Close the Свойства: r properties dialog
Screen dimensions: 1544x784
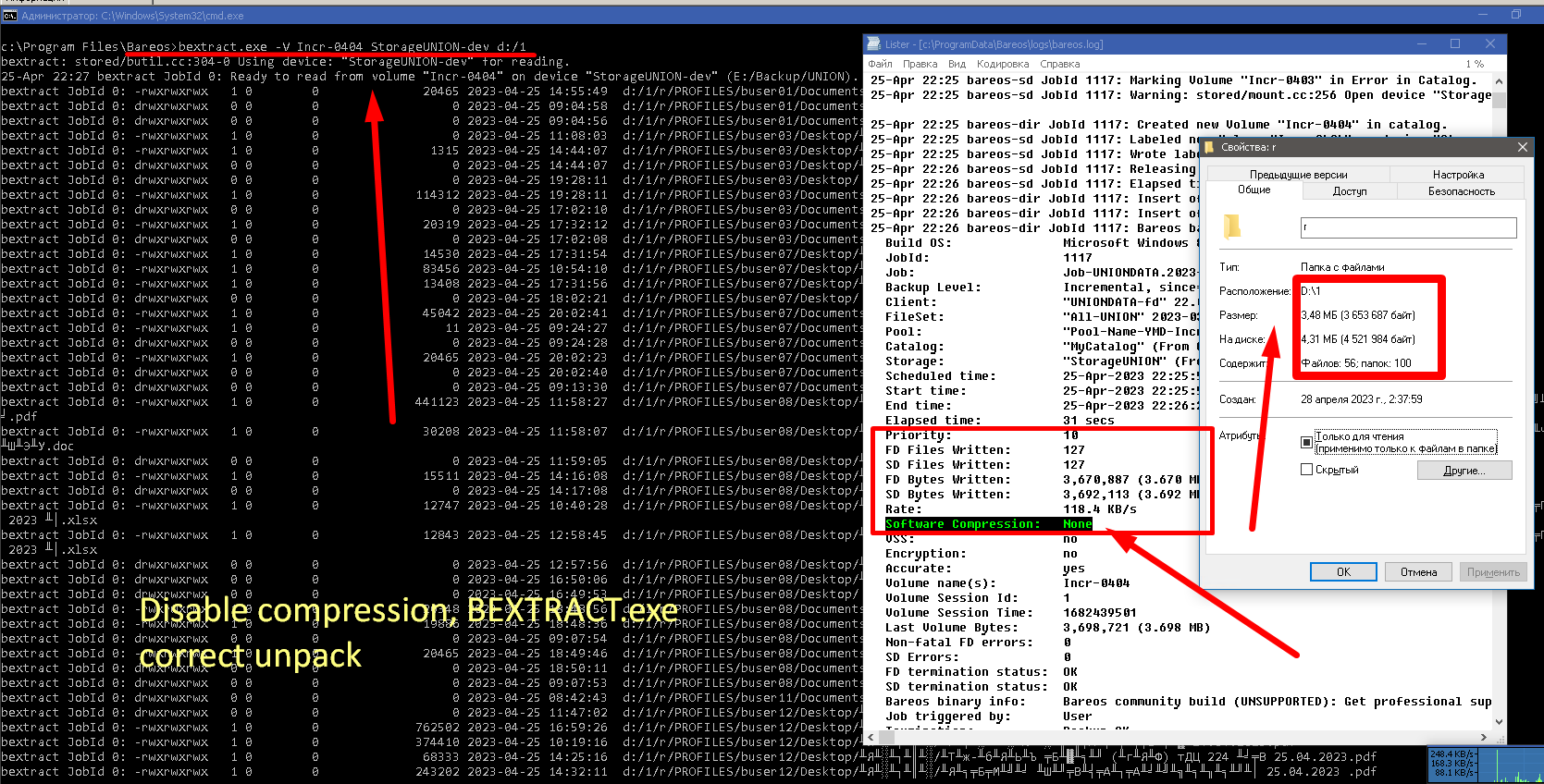coord(1522,147)
